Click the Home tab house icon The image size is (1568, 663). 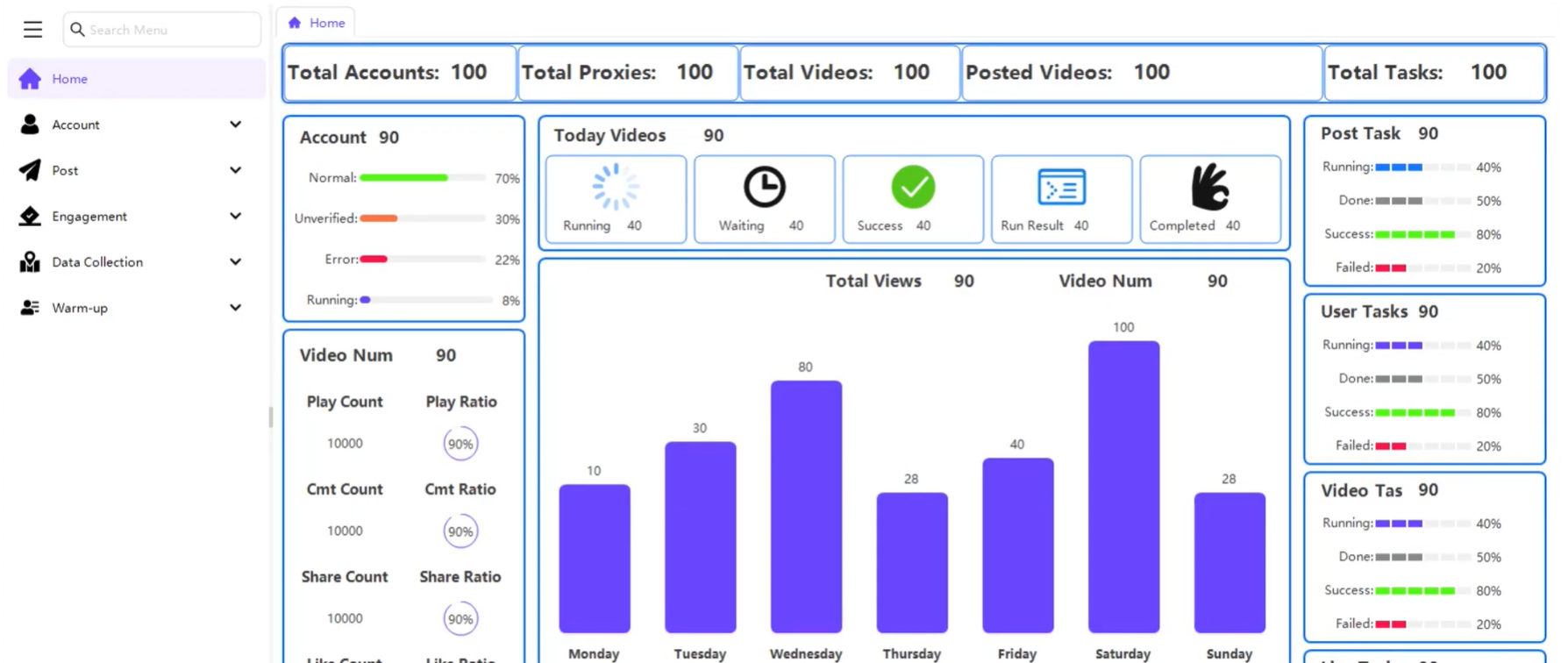[295, 23]
